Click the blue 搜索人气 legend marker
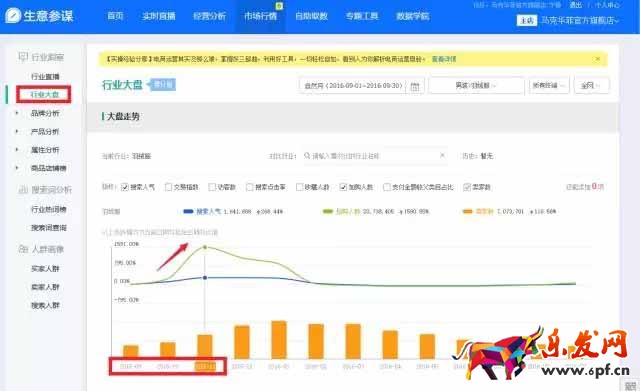Screen dimensions: 640x391 [x=188, y=211]
